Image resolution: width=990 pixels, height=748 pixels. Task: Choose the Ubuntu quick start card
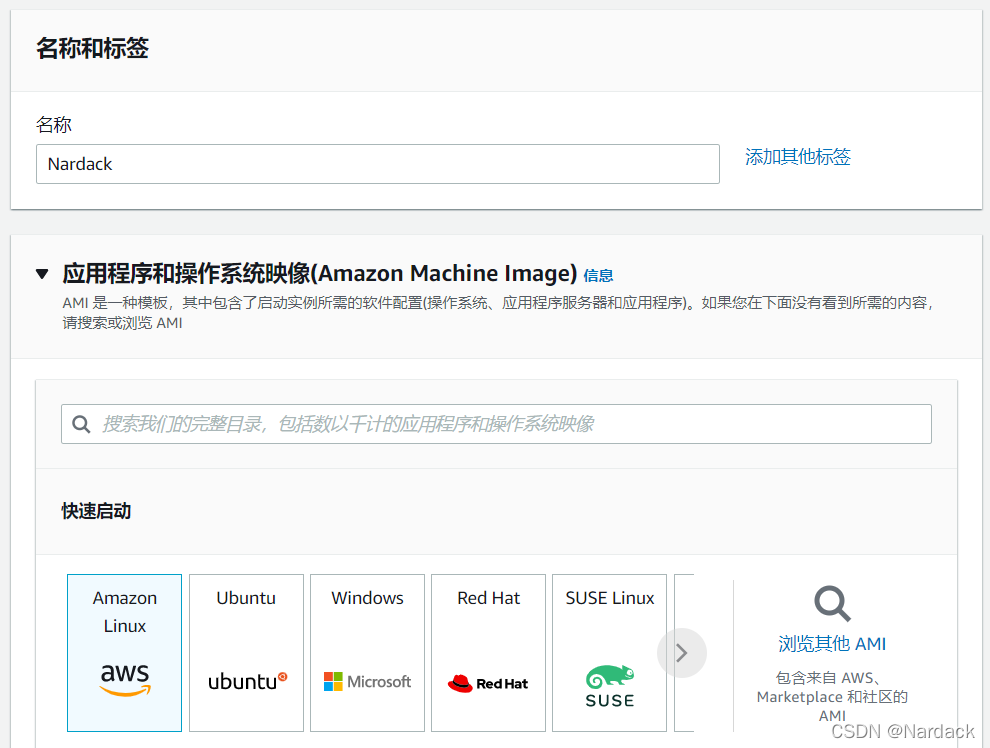click(246, 653)
